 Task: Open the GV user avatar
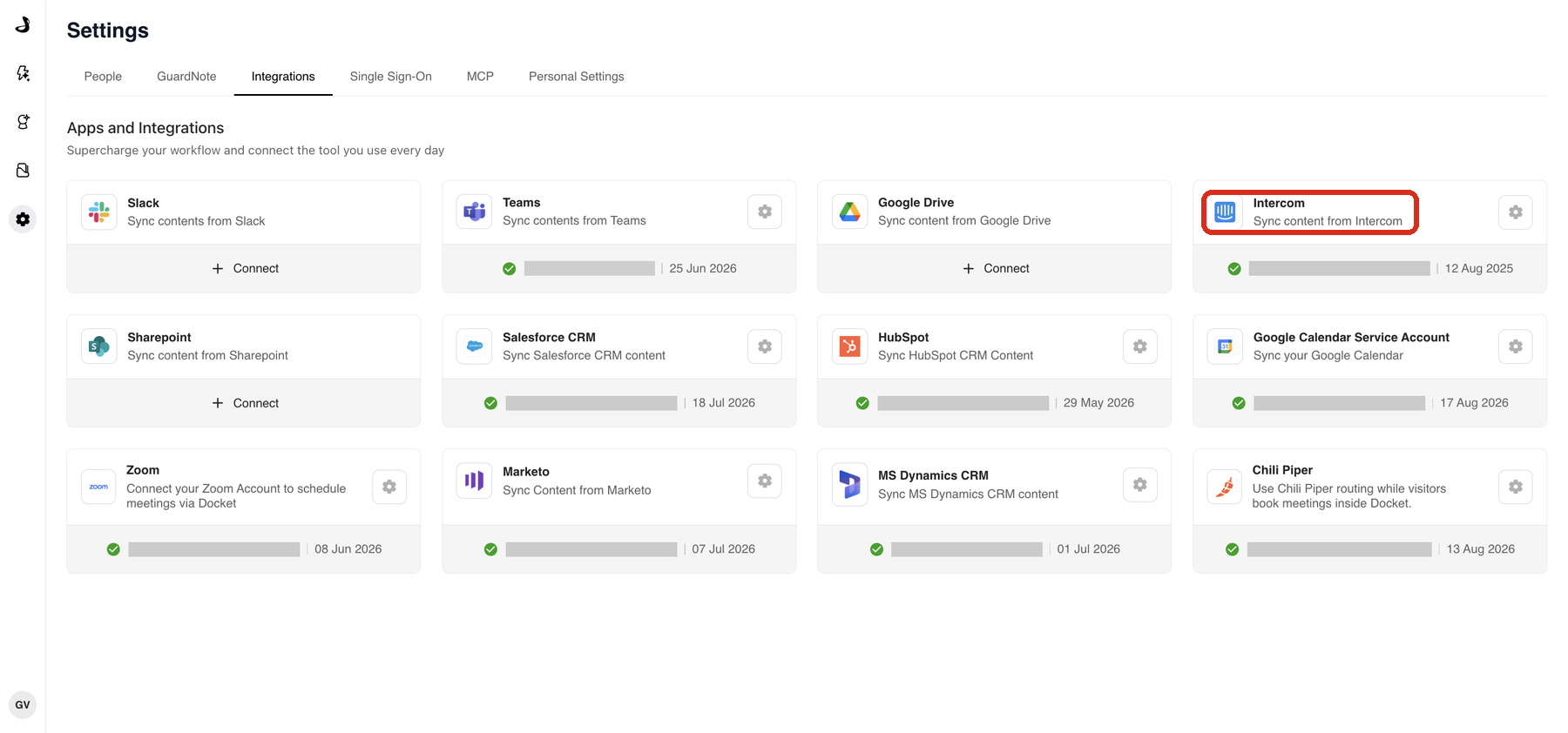(23, 705)
